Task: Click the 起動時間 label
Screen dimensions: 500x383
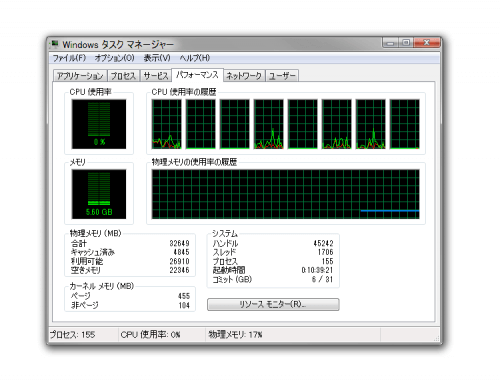Action: tap(229, 270)
